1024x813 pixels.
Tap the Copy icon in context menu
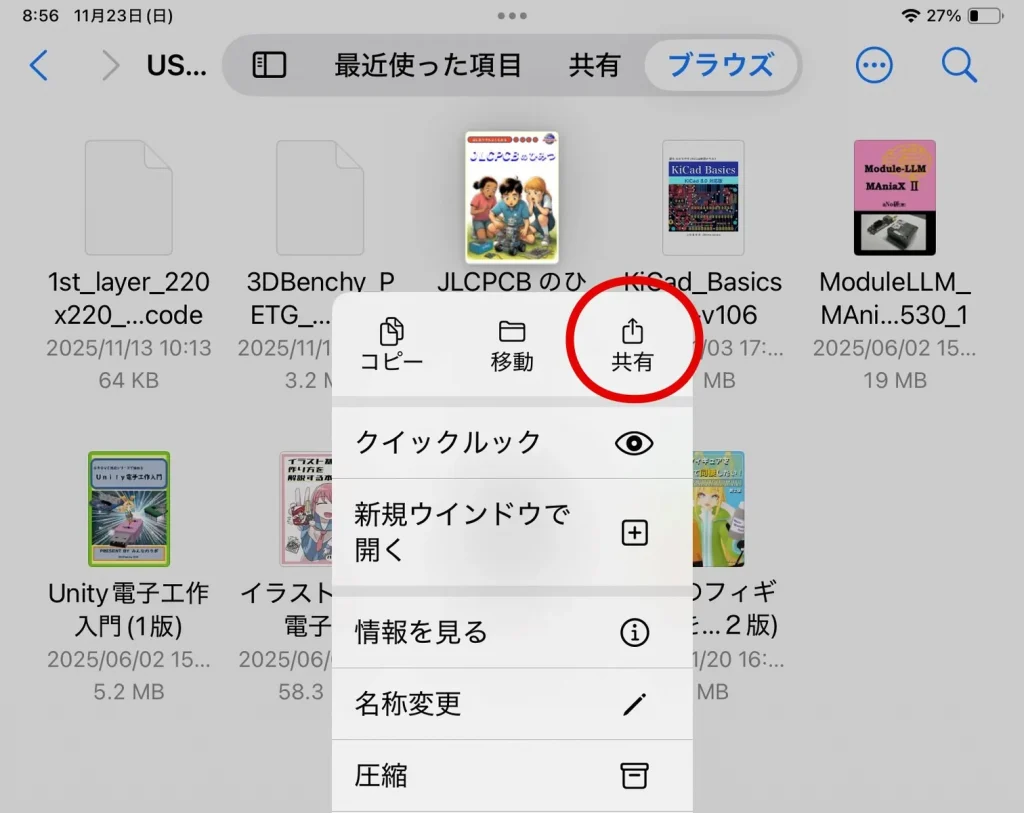pyautogui.click(x=392, y=344)
